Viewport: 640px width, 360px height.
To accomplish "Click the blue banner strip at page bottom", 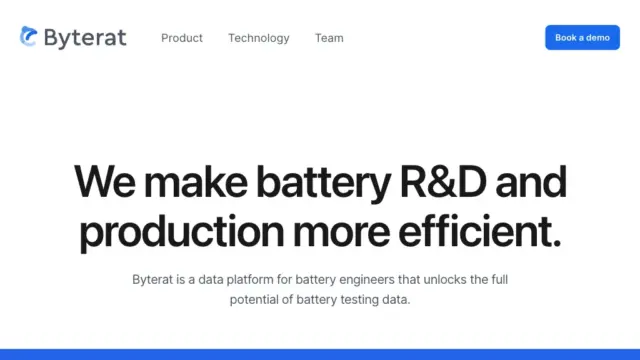I will (x=320, y=354).
